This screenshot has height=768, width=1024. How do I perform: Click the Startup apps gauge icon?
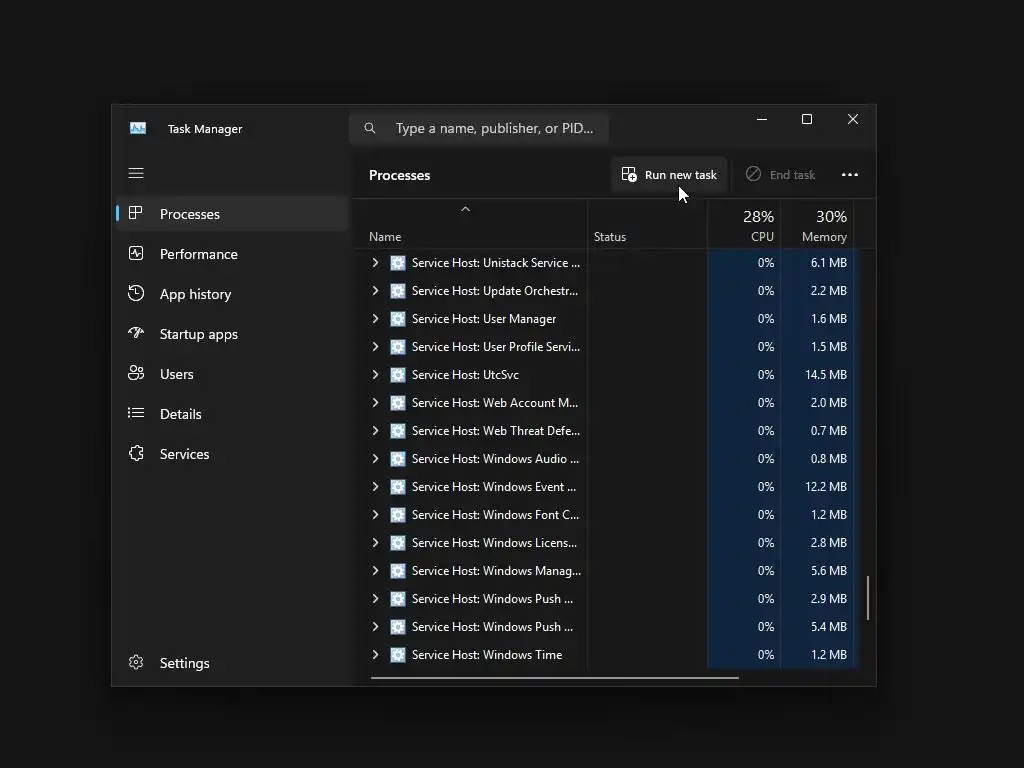pyautogui.click(x=136, y=333)
